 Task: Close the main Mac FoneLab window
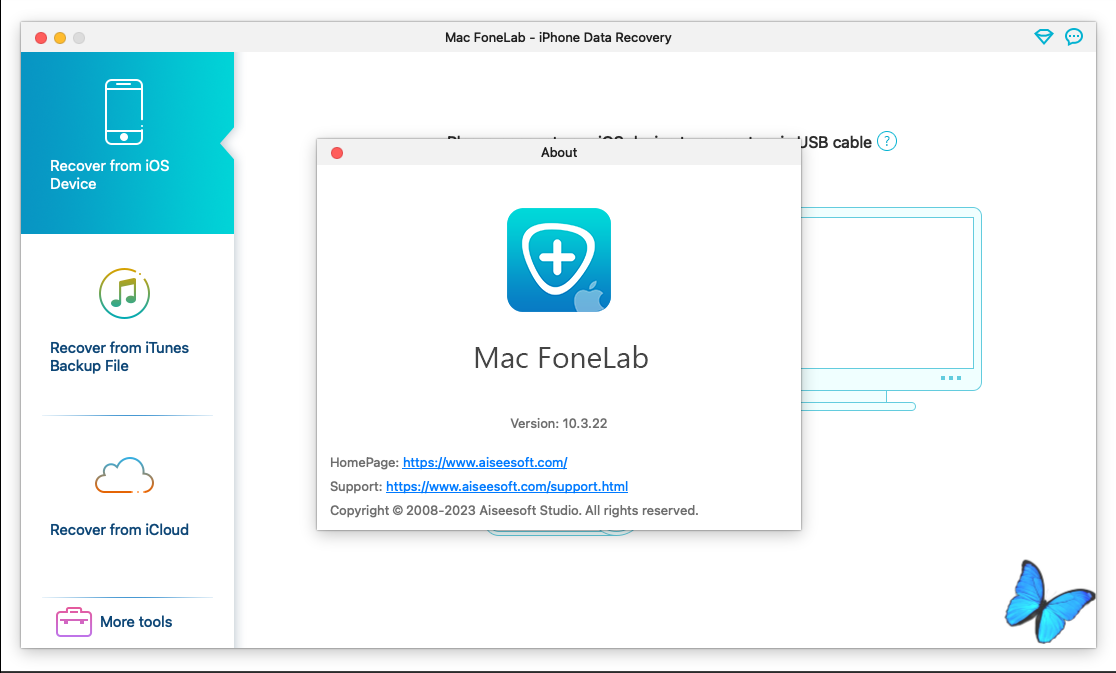coord(41,38)
